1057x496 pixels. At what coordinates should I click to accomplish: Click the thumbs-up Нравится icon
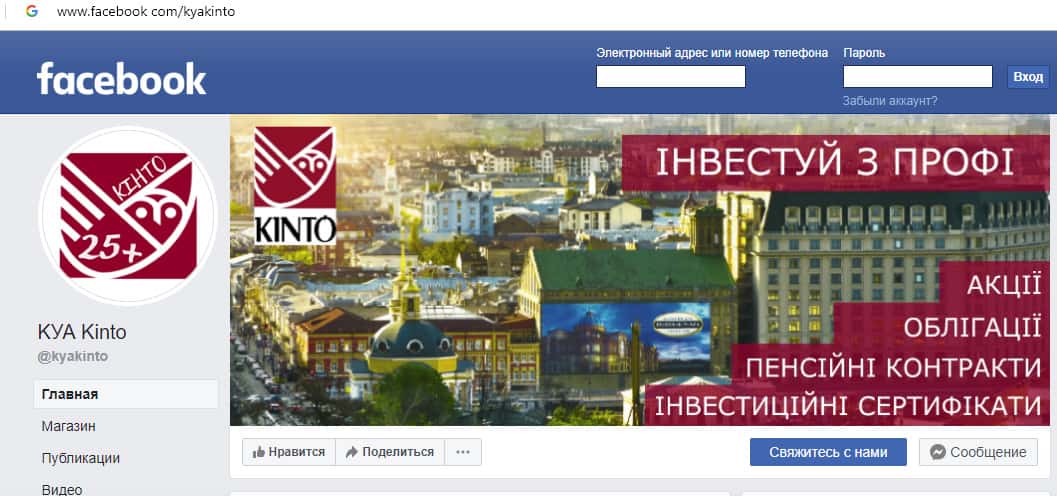(258, 452)
